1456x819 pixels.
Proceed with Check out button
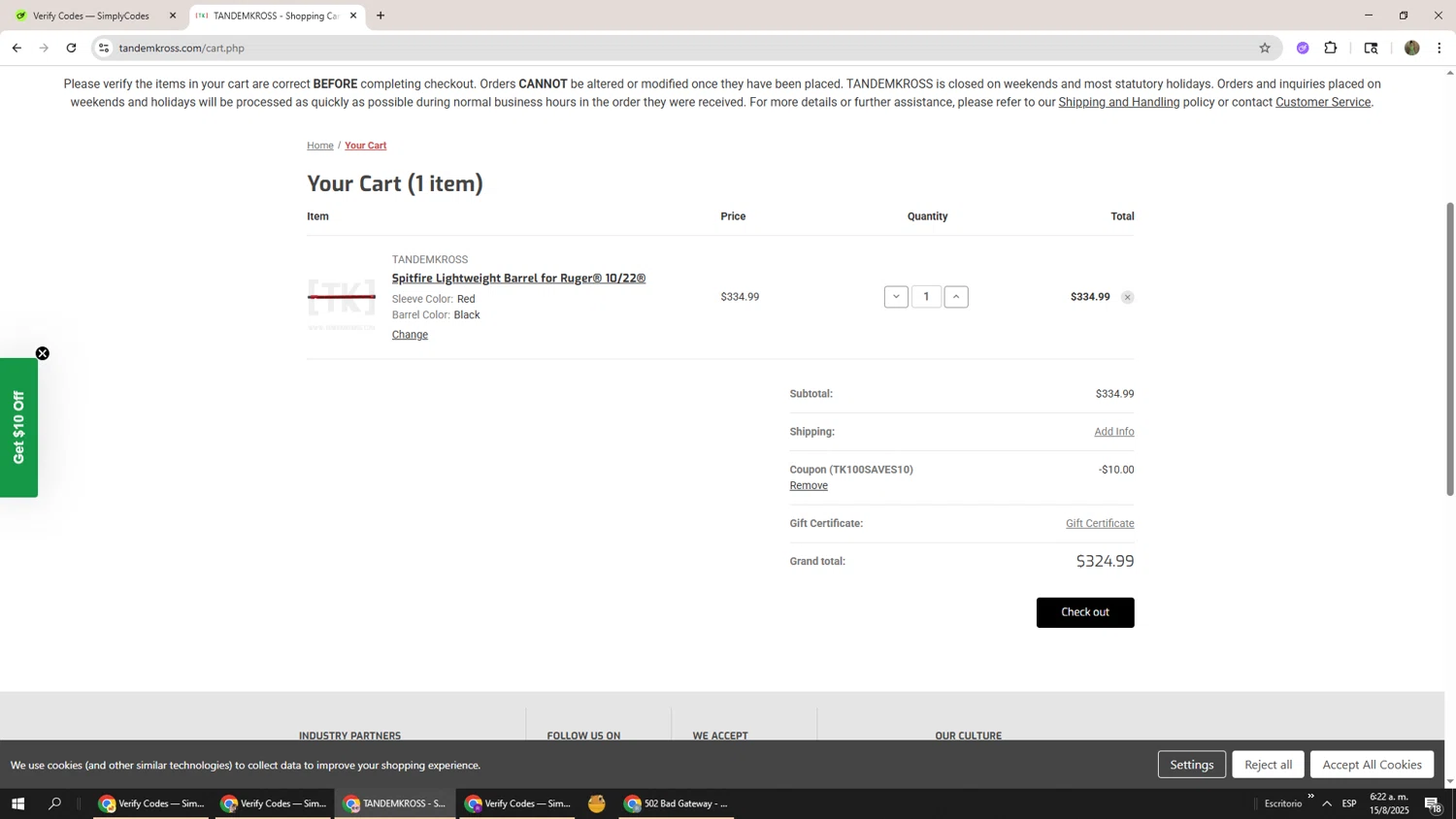tap(1085, 612)
